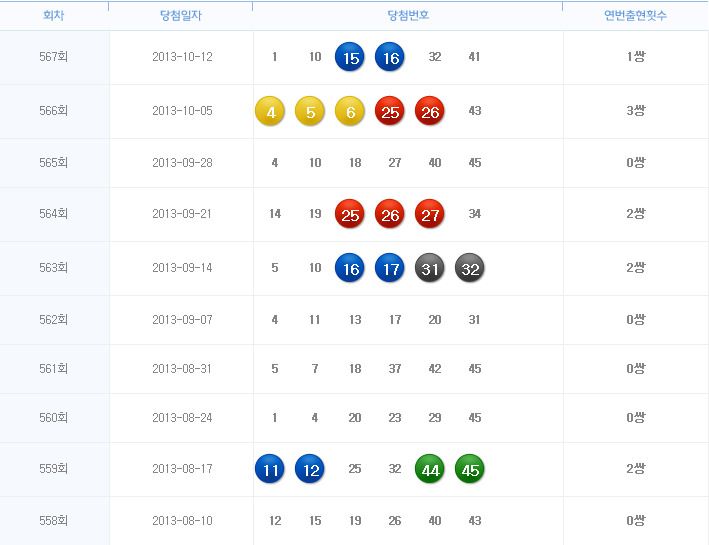Click the 당첨일자 column header
Viewport: 709px width, 545px height.
[x=180, y=15]
